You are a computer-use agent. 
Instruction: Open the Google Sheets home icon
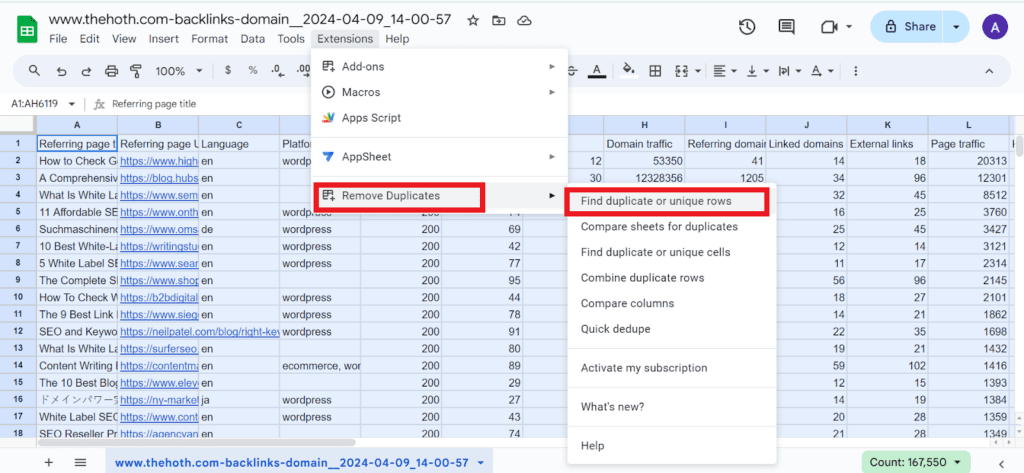(27, 29)
